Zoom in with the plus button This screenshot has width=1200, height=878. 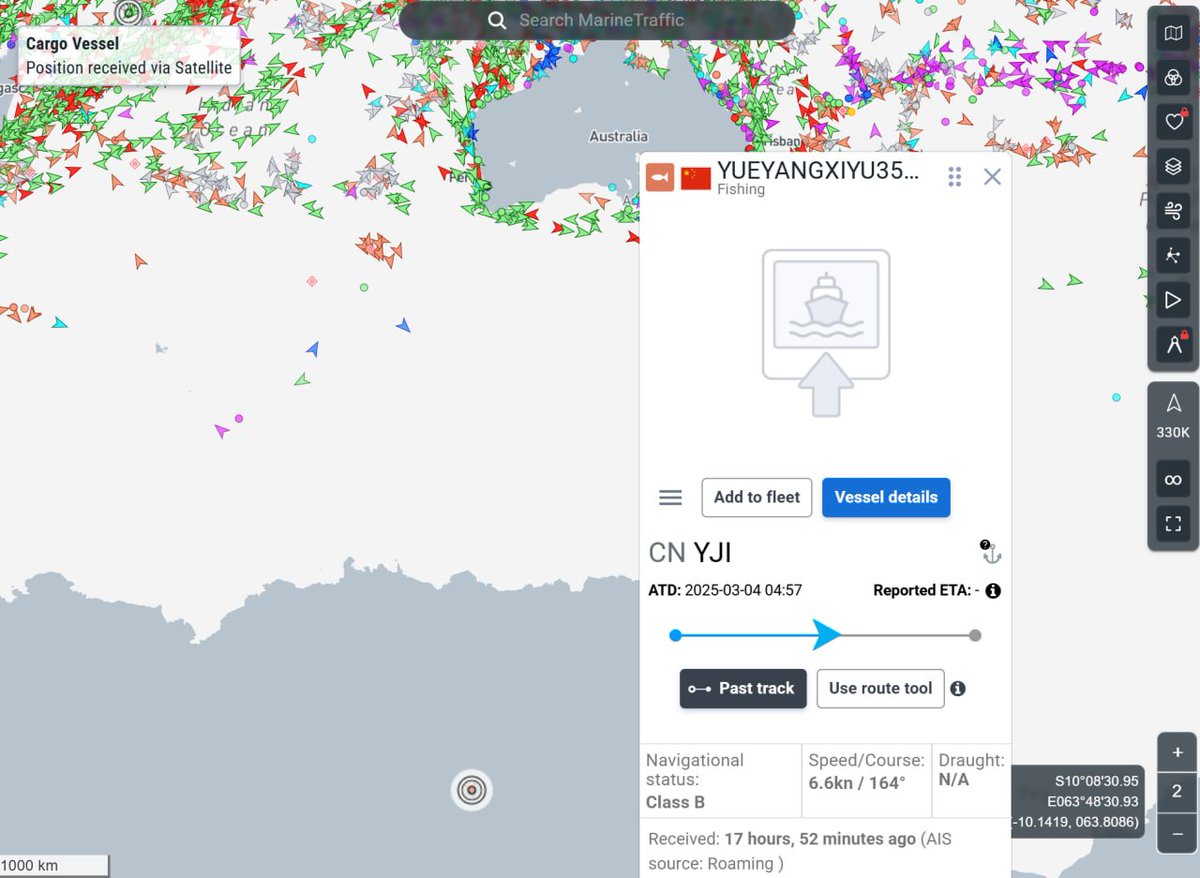[x=1177, y=753]
